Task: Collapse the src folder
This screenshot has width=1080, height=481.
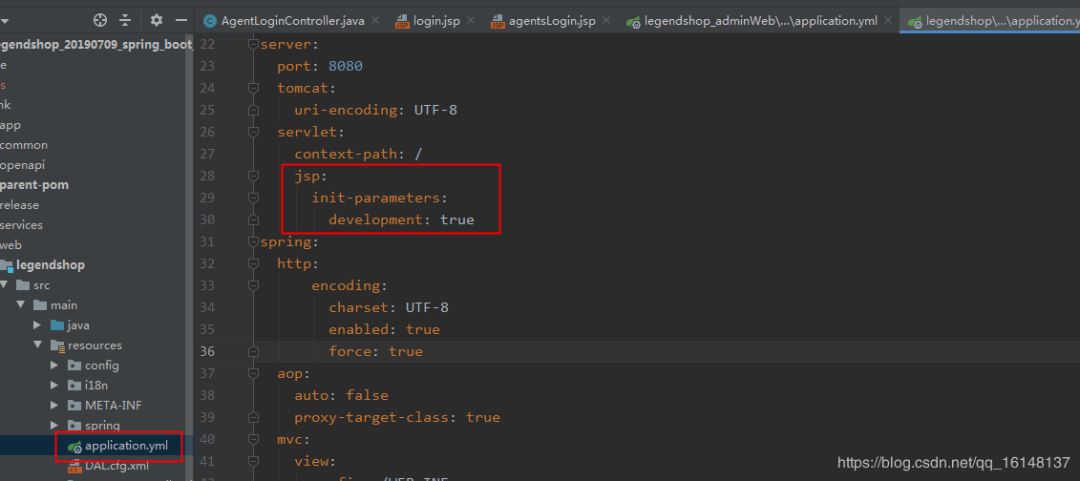Action: [x=21, y=285]
